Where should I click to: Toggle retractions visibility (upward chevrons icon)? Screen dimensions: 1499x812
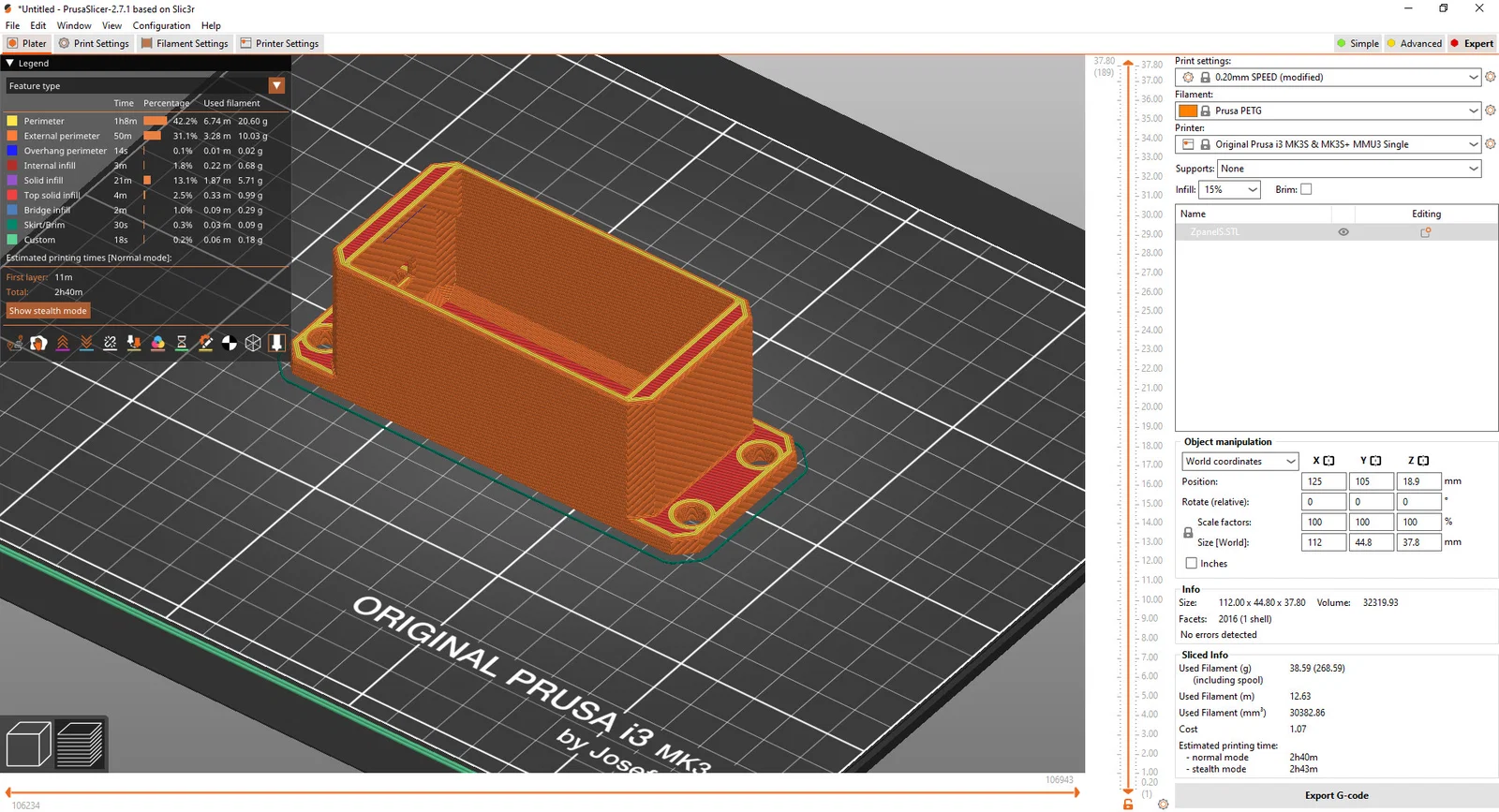pos(63,343)
